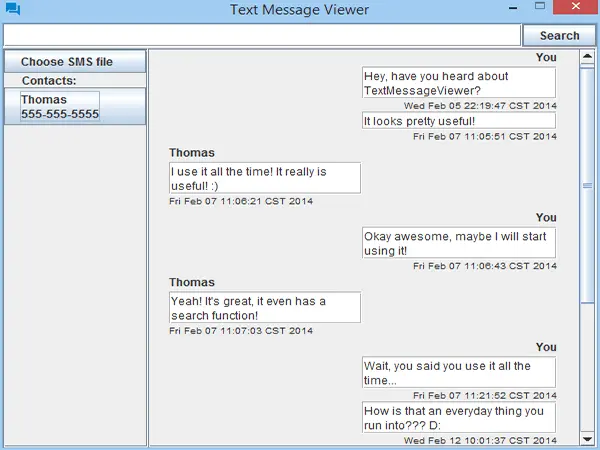Viewport: 600px width, 450px height.
Task: Focus the search text field
Action: 262,35
